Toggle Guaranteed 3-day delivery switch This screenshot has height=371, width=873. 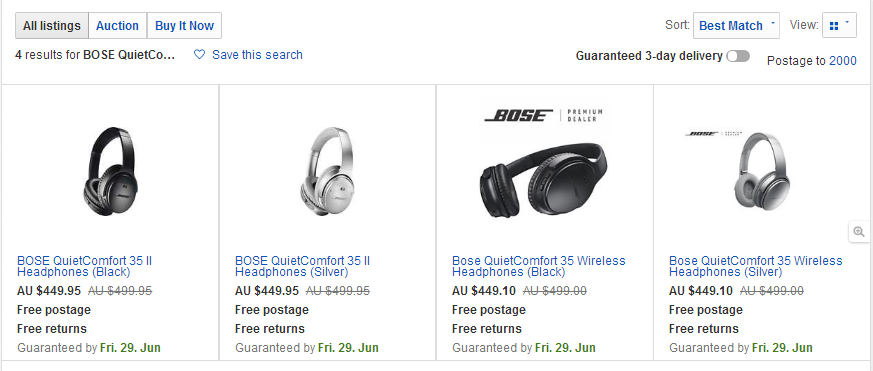point(738,56)
